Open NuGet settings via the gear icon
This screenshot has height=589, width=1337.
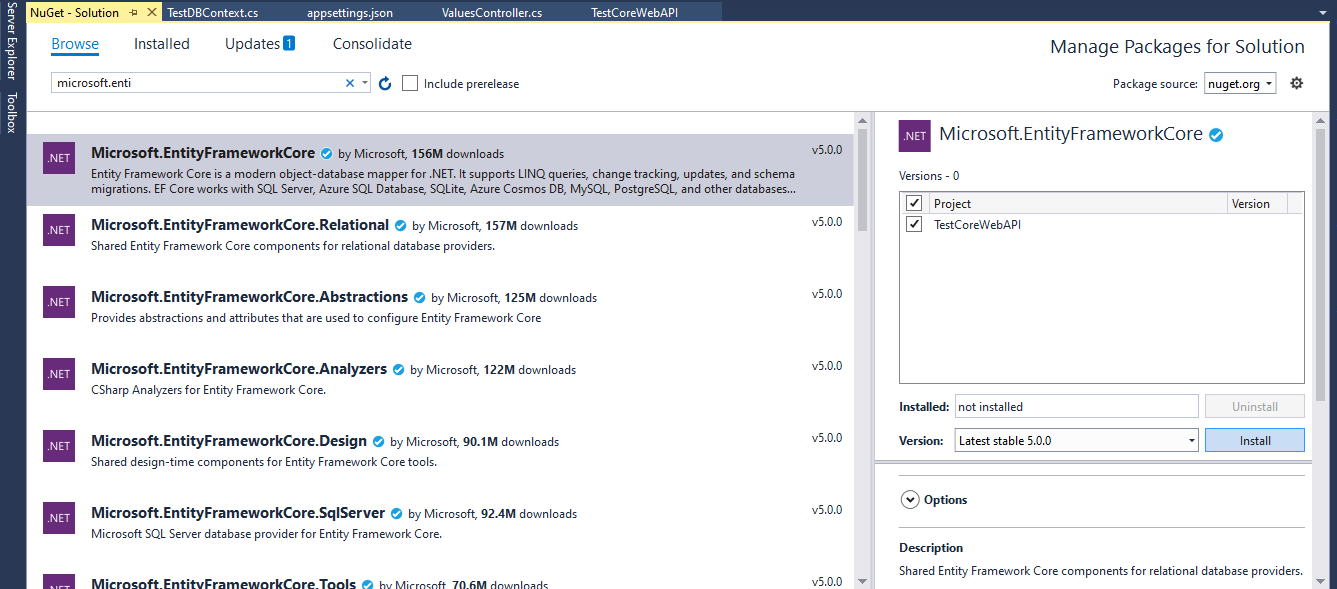point(1297,83)
